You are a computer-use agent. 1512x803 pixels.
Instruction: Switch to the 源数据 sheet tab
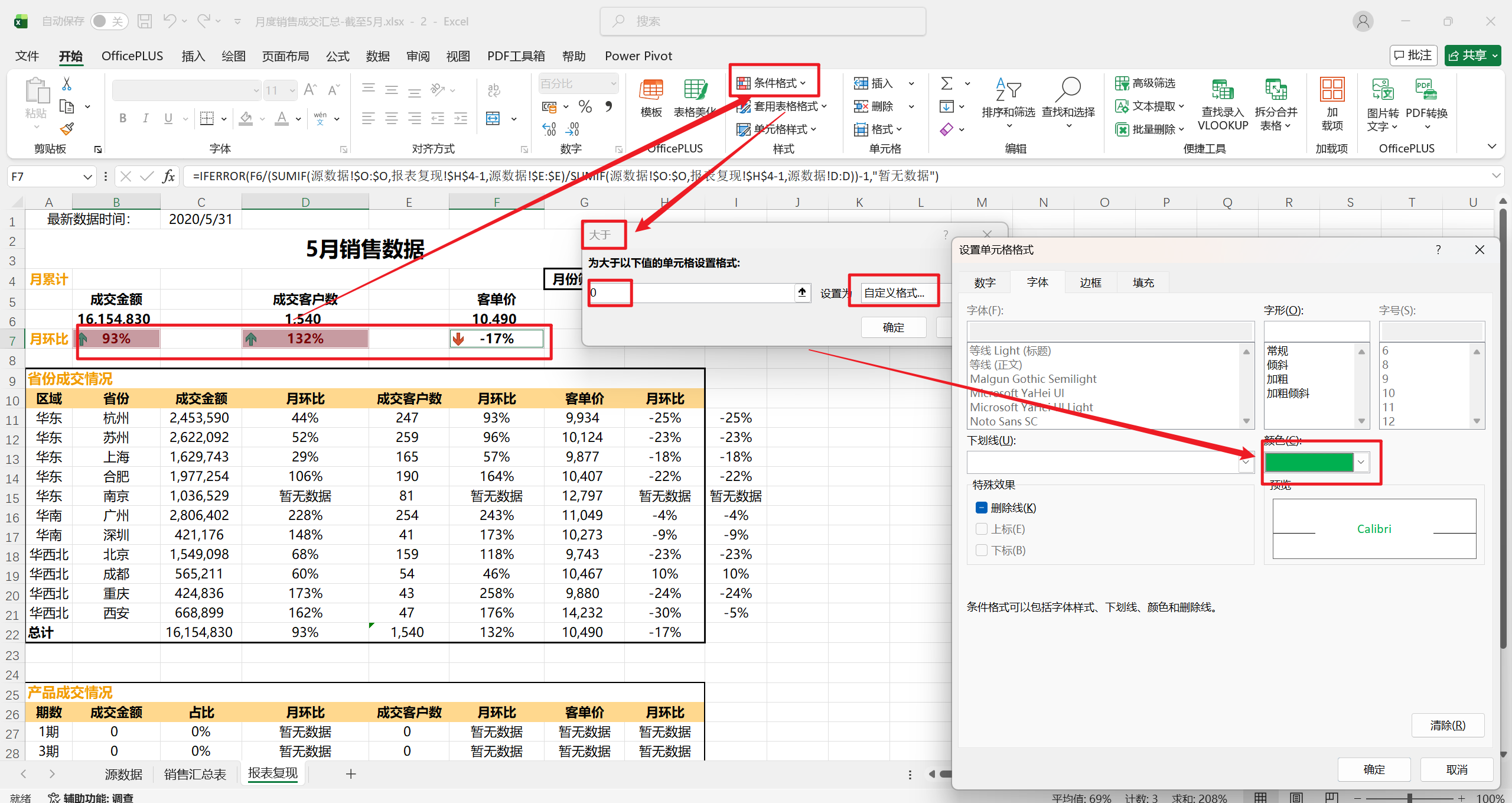coord(123,773)
